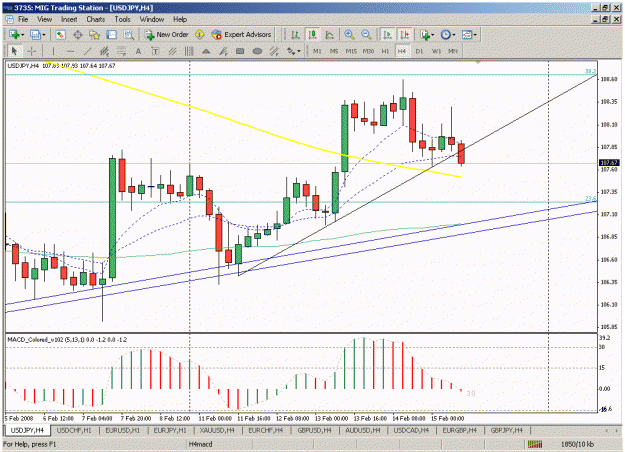Select the Cursor arrow tool
This screenshot has height=452, width=625.
coord(14,51)
